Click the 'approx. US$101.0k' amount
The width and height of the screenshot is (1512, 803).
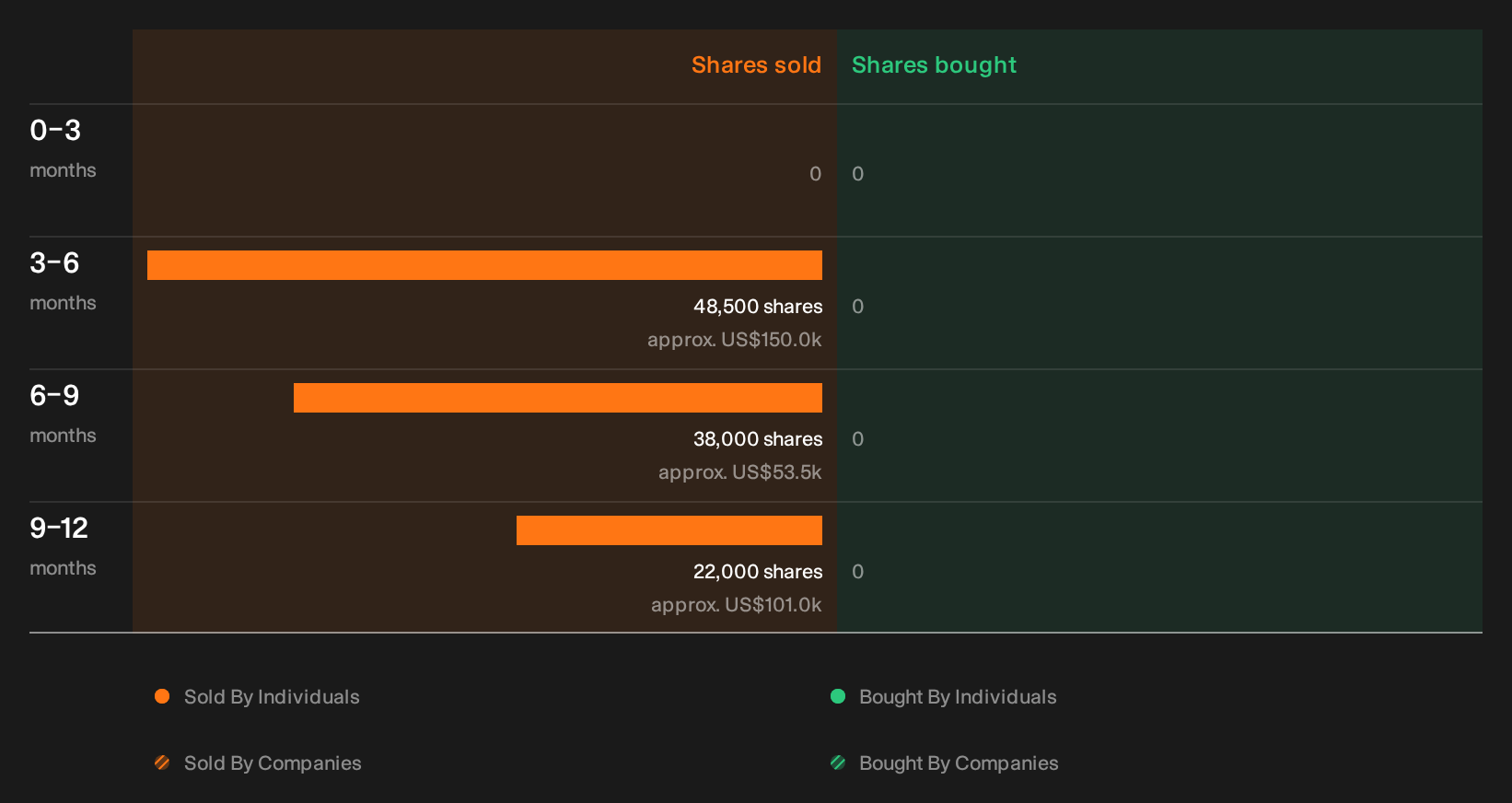pos(737,605)
